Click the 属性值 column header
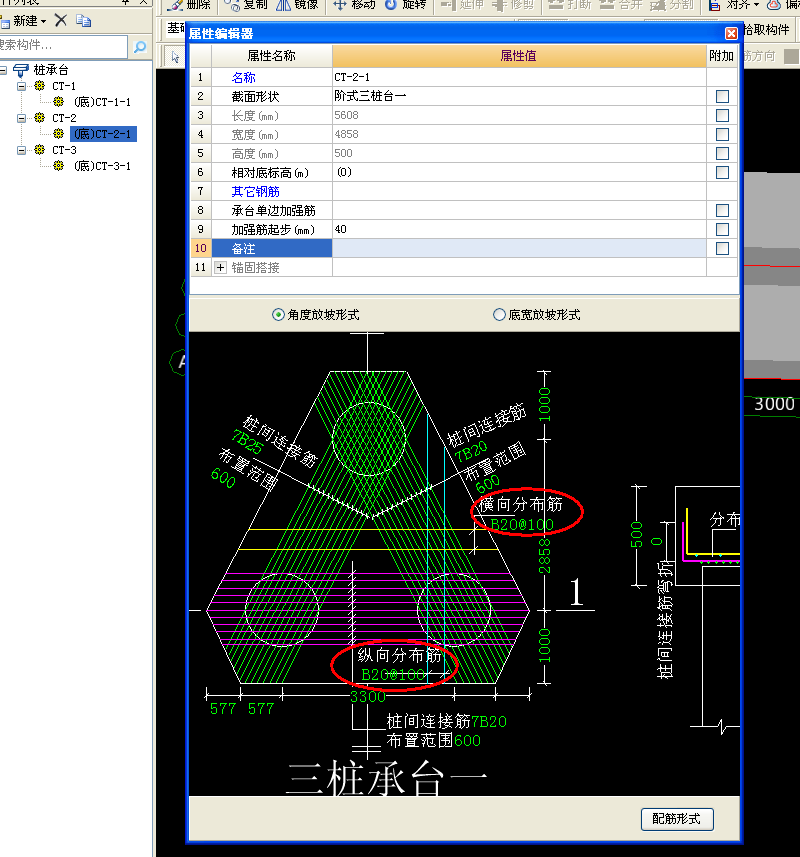 [519, 56]
